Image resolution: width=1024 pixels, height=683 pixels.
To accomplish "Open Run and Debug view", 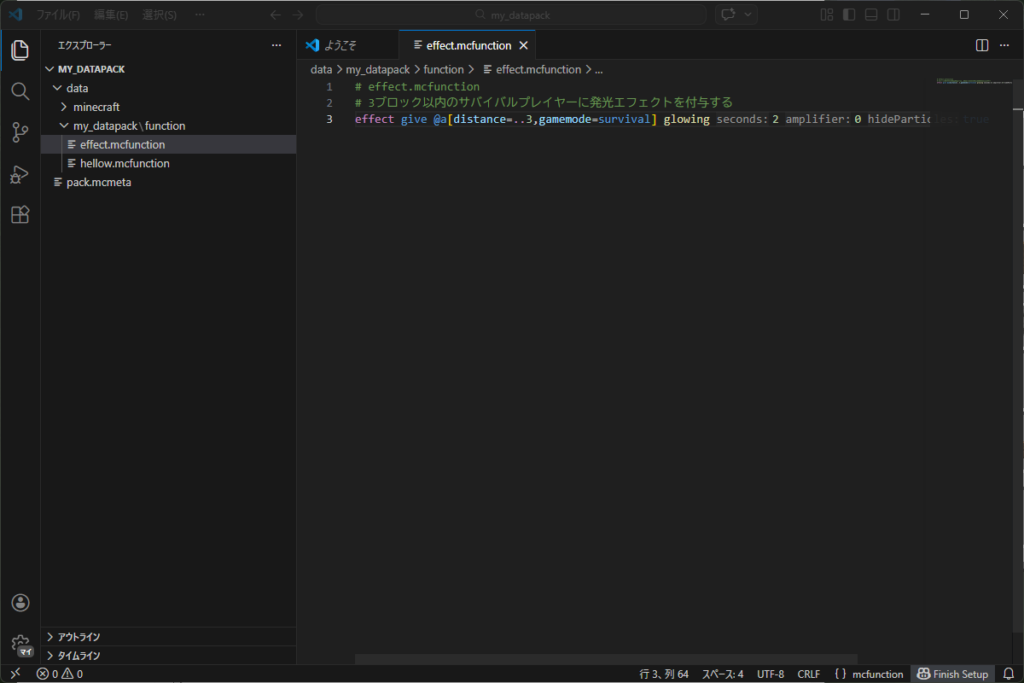I will 20,174.
